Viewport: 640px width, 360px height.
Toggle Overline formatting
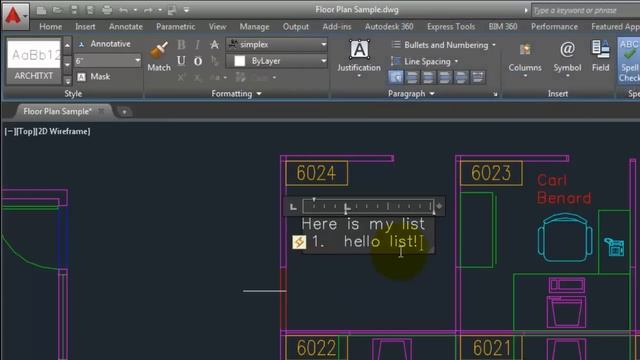coord(198,61)
